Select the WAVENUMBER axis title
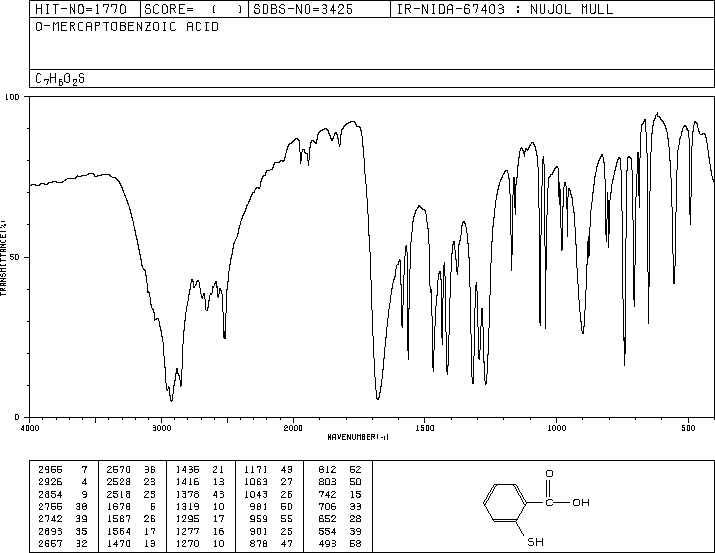Image resolution: width=715 pixels, height=553 pixels. click(x=358, y=437)
